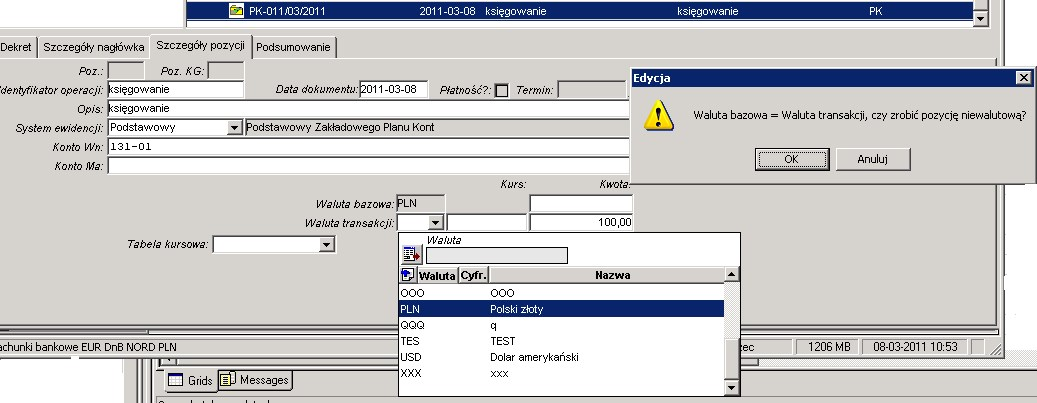This screenshot has height=403, width=1037.
Task: Click the Kwota field showing 100,00
Action: 581,222
